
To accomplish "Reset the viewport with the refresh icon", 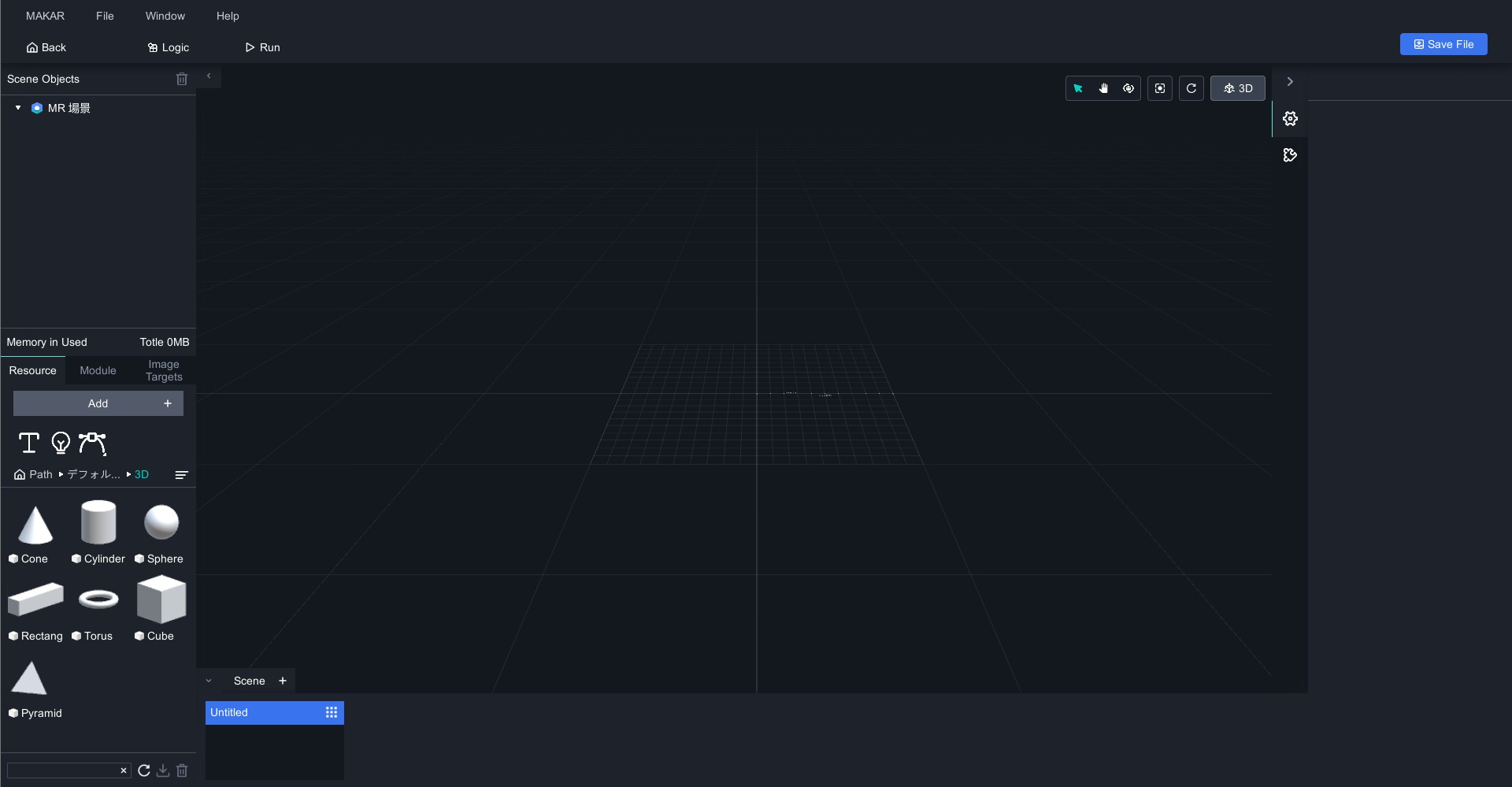I will click(1191, 88).
